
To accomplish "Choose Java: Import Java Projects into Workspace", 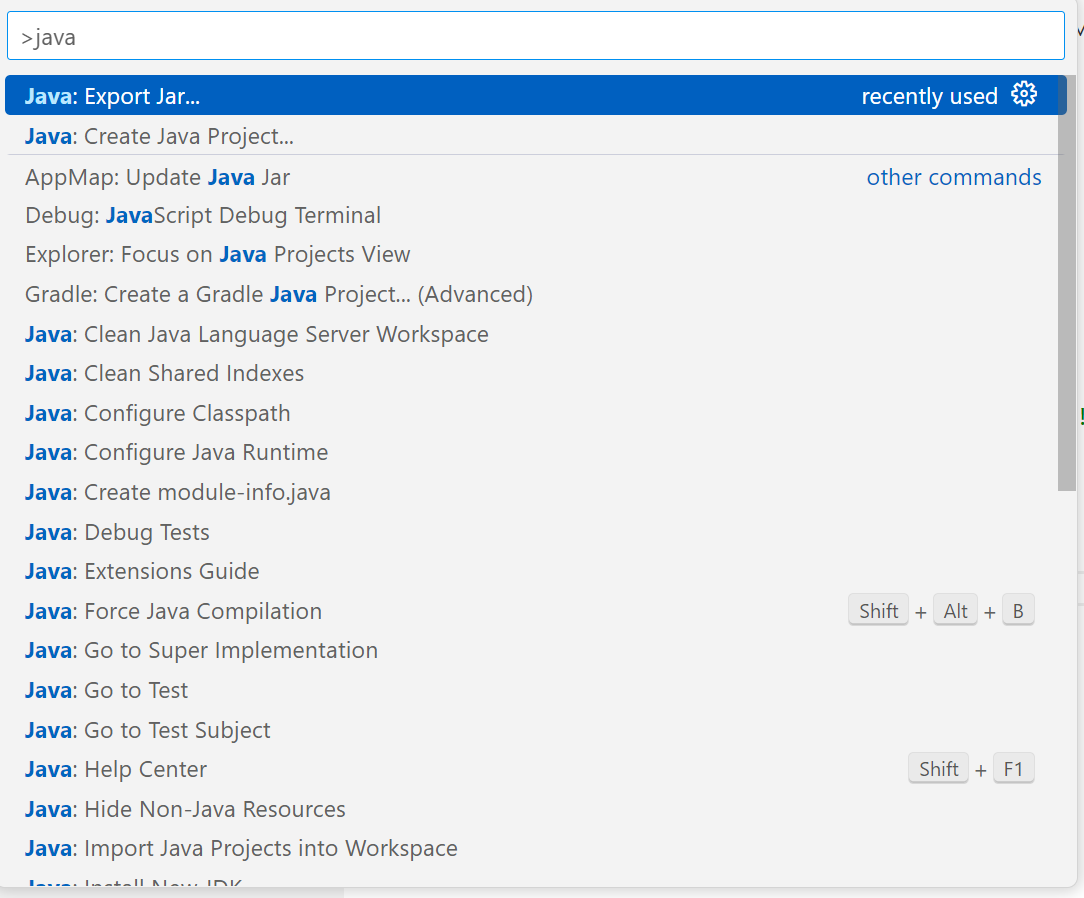I will (x=241, y=849).
